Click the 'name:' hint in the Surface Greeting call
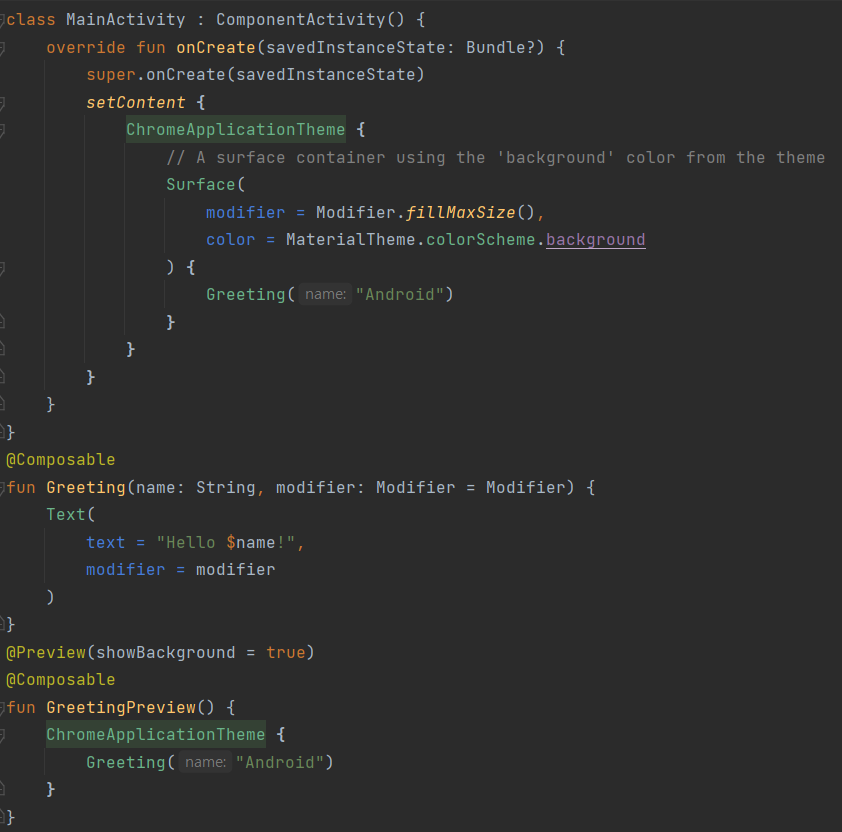 click(x=325, y=294)
